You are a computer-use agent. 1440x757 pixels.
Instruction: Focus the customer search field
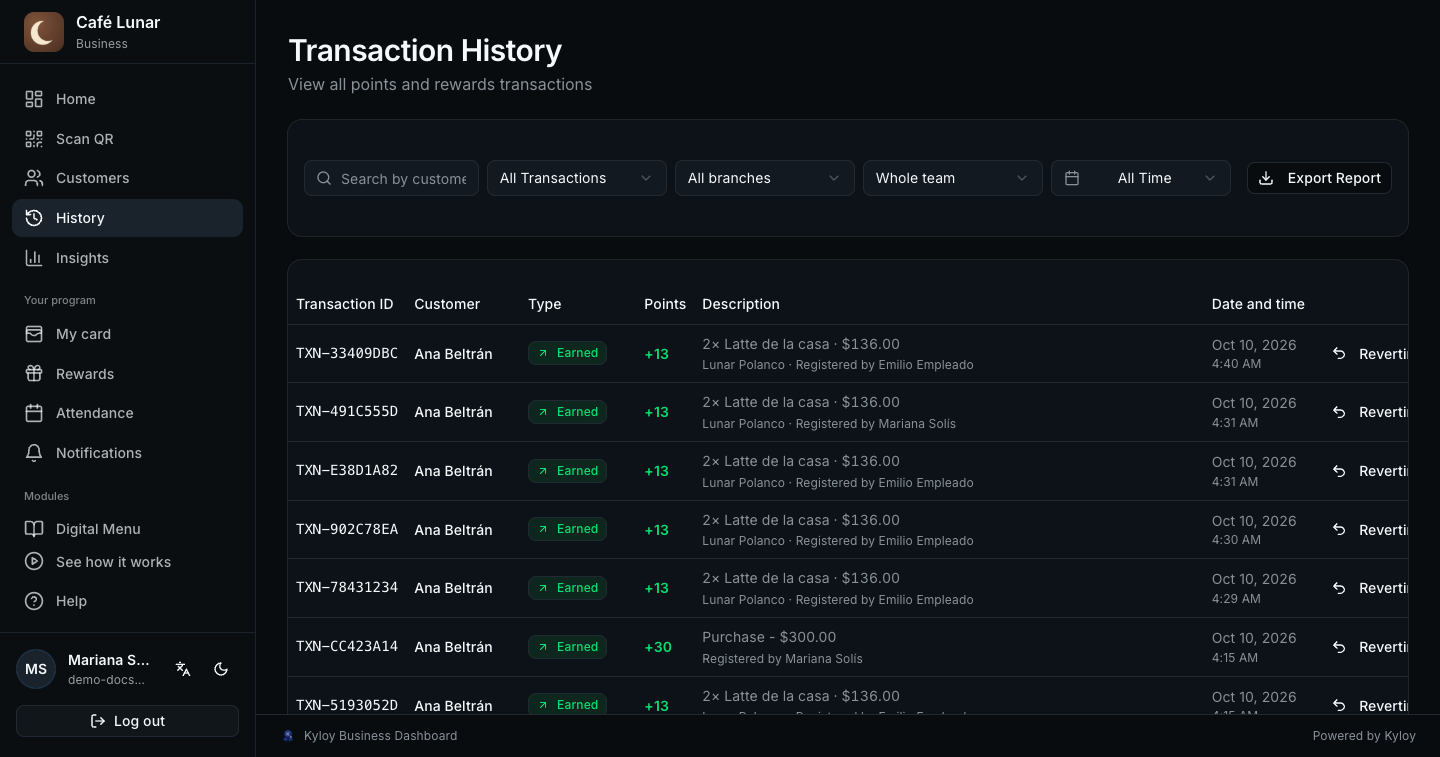pyautogui.click(x=391, y=178)
